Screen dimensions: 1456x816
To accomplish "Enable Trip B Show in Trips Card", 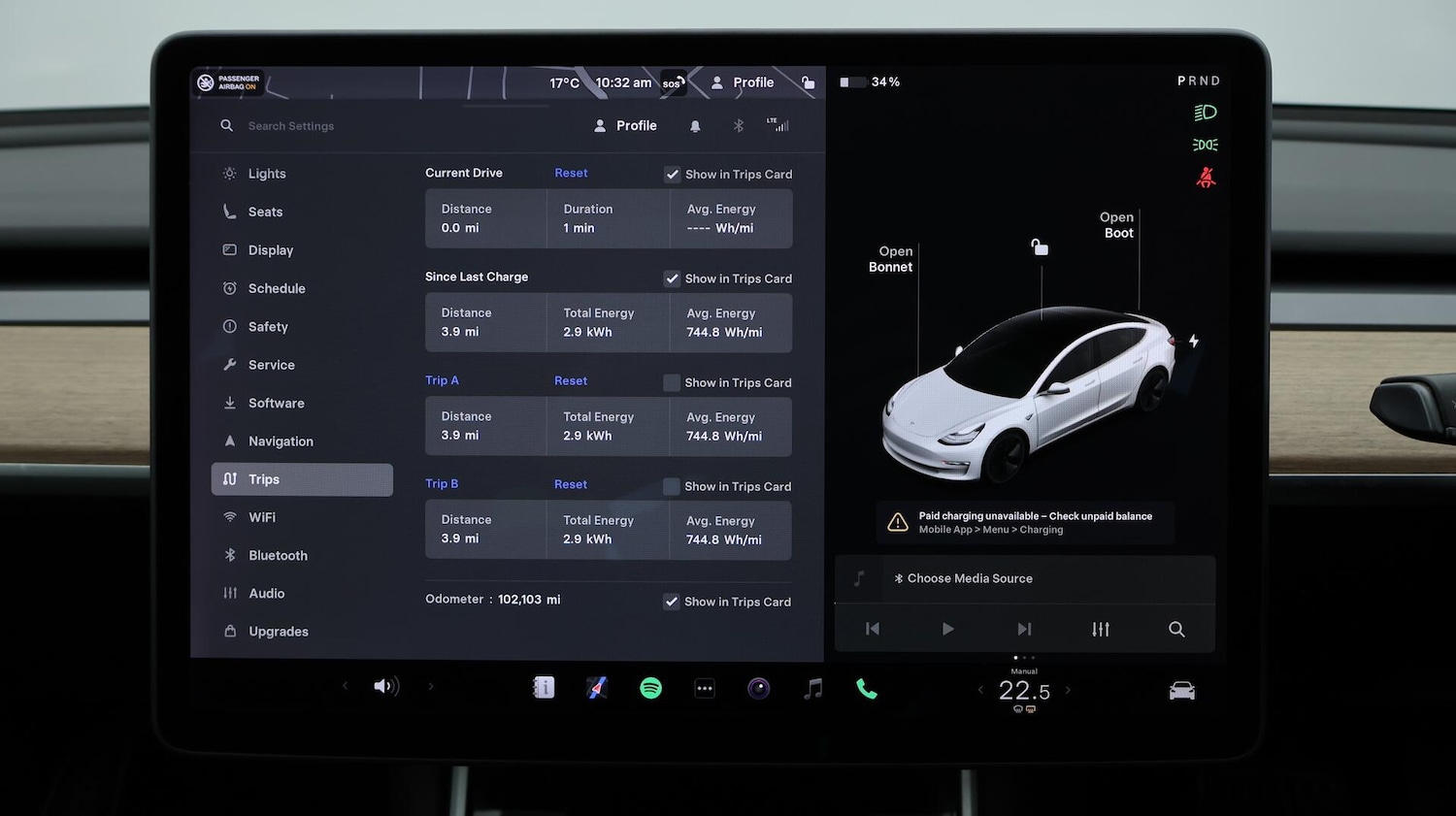I will tap(672, 486).
